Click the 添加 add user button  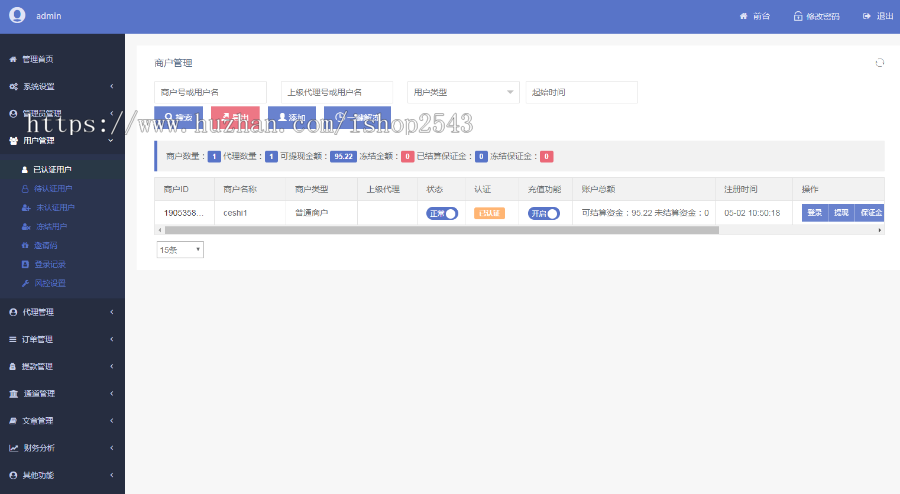292,117
